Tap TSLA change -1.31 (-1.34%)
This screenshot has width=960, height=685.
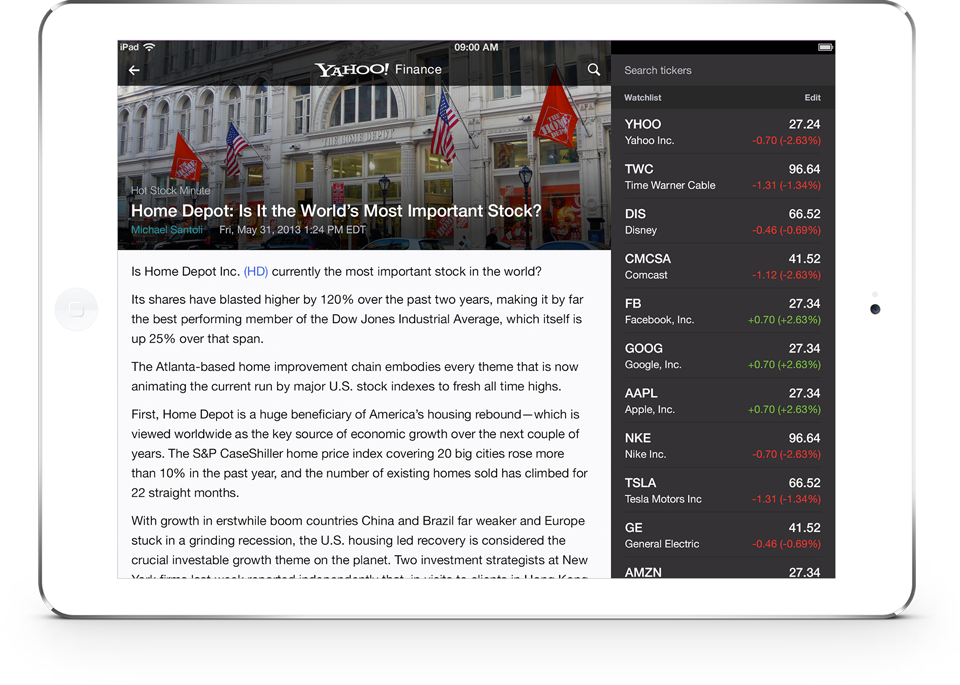click(786, 499)
